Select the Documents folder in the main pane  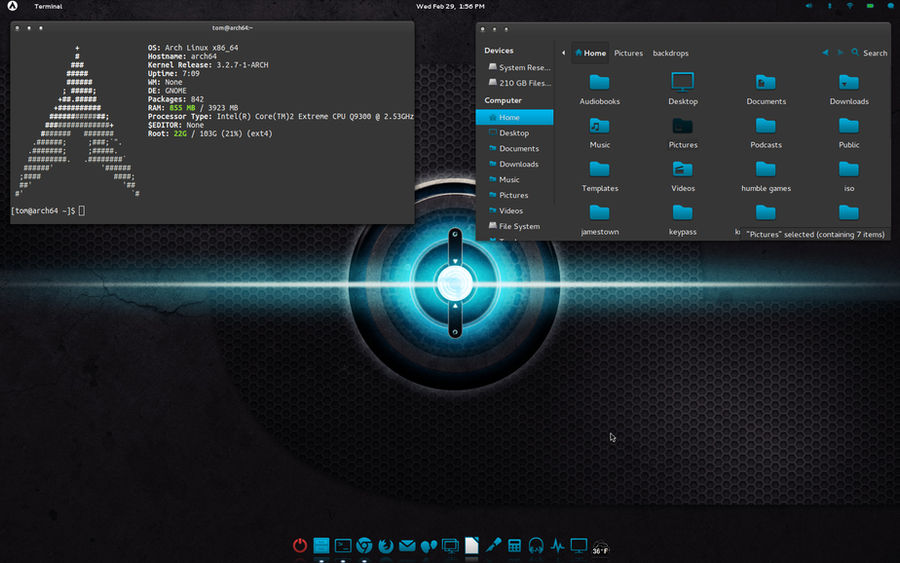(766, 88)
